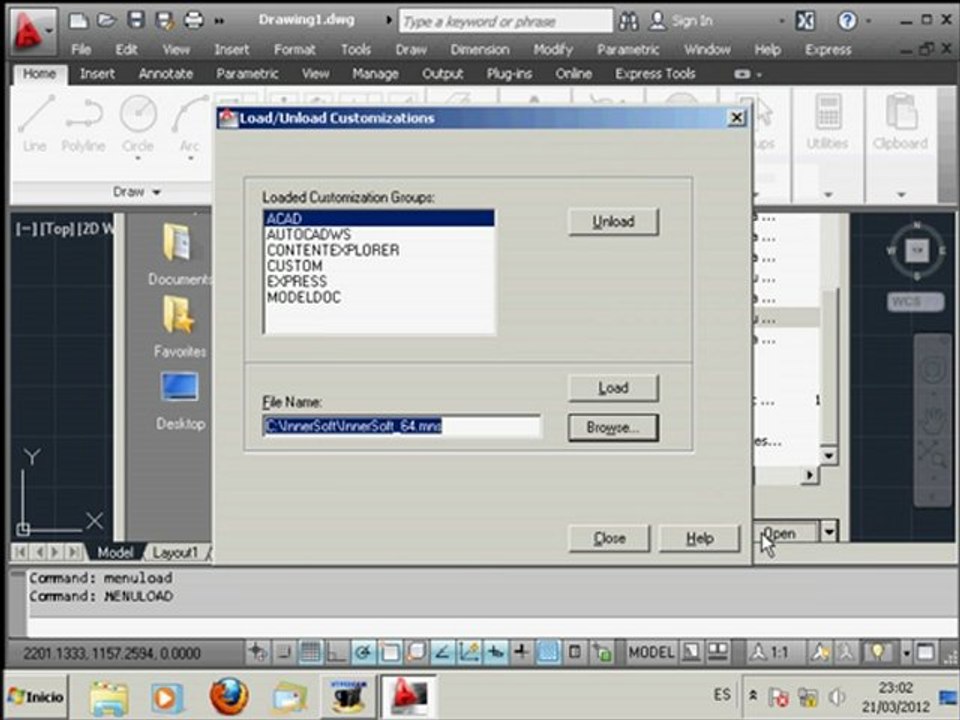Expand the Clipboard panel dropdown arrow
960x720 pixels.
click(x=901, y=195)
